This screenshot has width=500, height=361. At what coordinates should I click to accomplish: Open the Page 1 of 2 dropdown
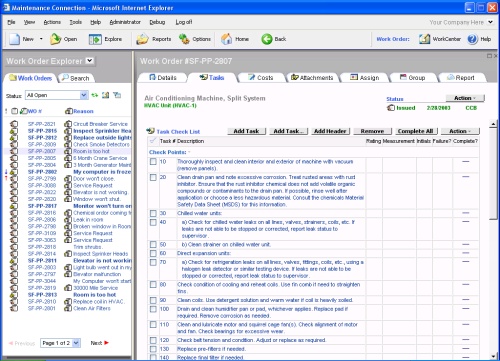coord(61,343)
